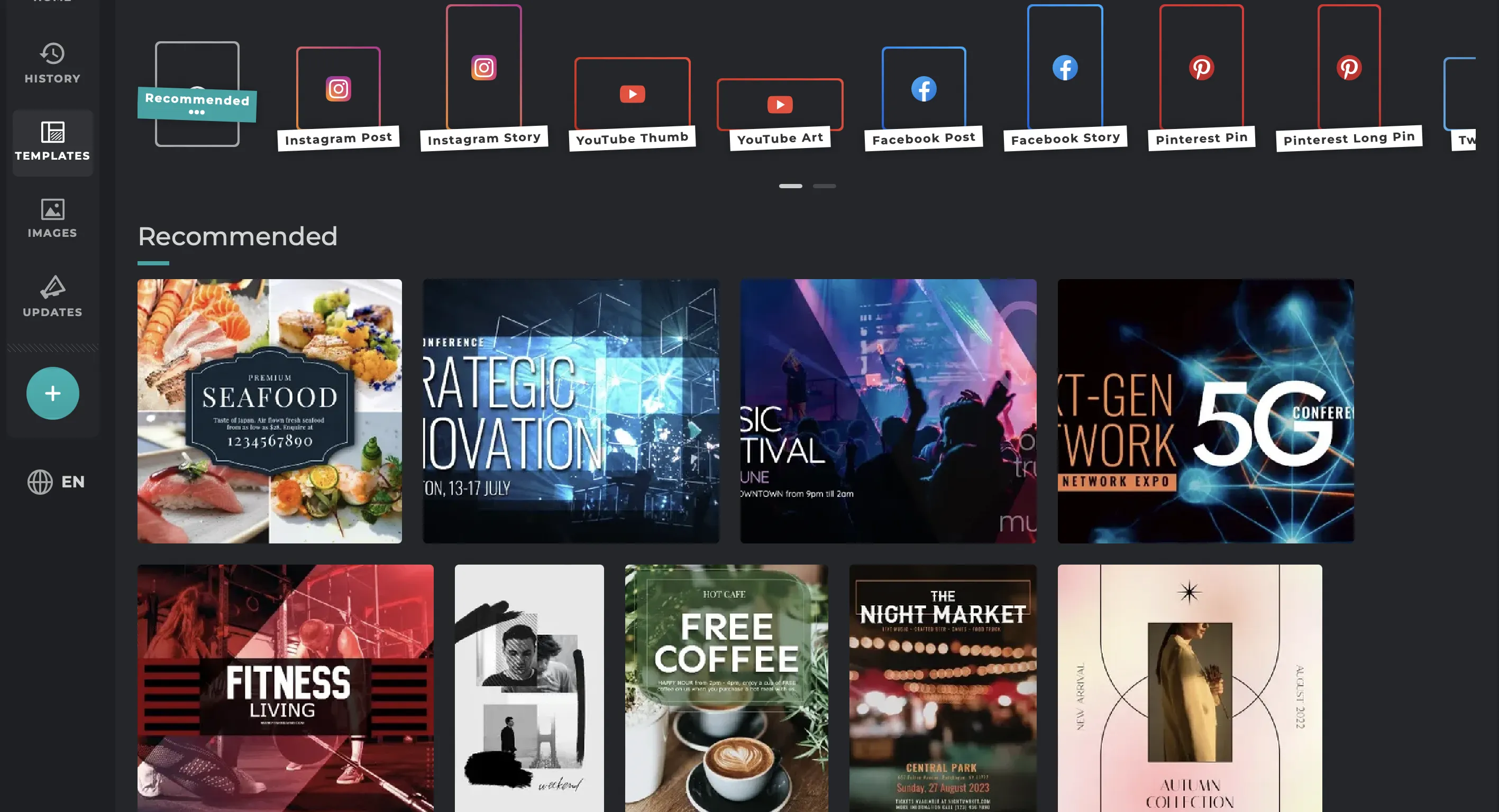
Task: Open the Templates panel
Action: click(53, 140)
